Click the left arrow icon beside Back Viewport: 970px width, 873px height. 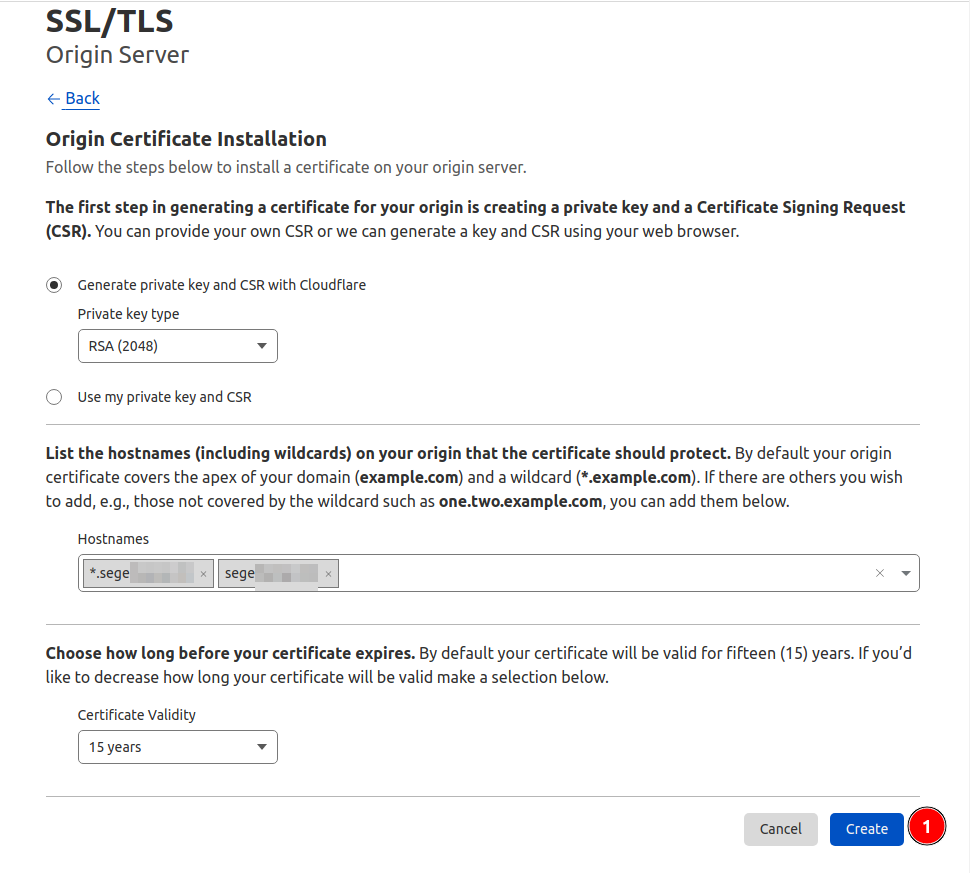click(x=54, y=99)
